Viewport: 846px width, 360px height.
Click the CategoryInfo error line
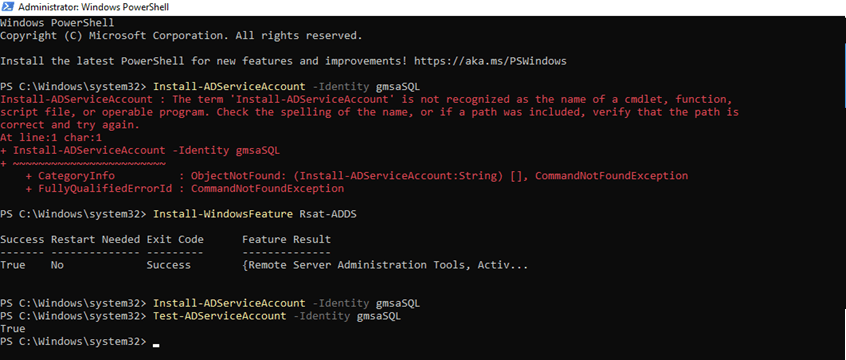pos(357,176)
